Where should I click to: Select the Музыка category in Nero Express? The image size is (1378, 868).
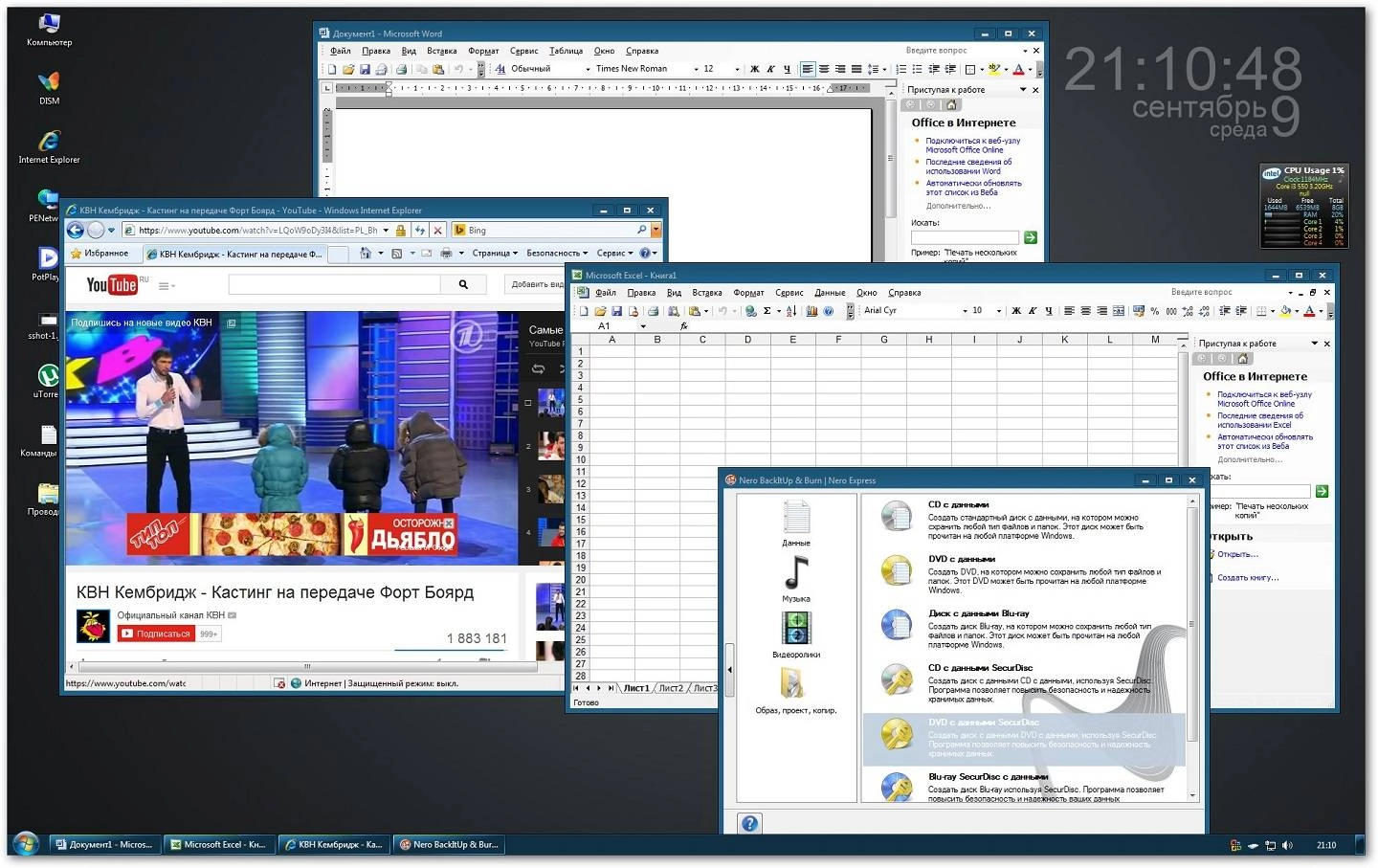796,578
